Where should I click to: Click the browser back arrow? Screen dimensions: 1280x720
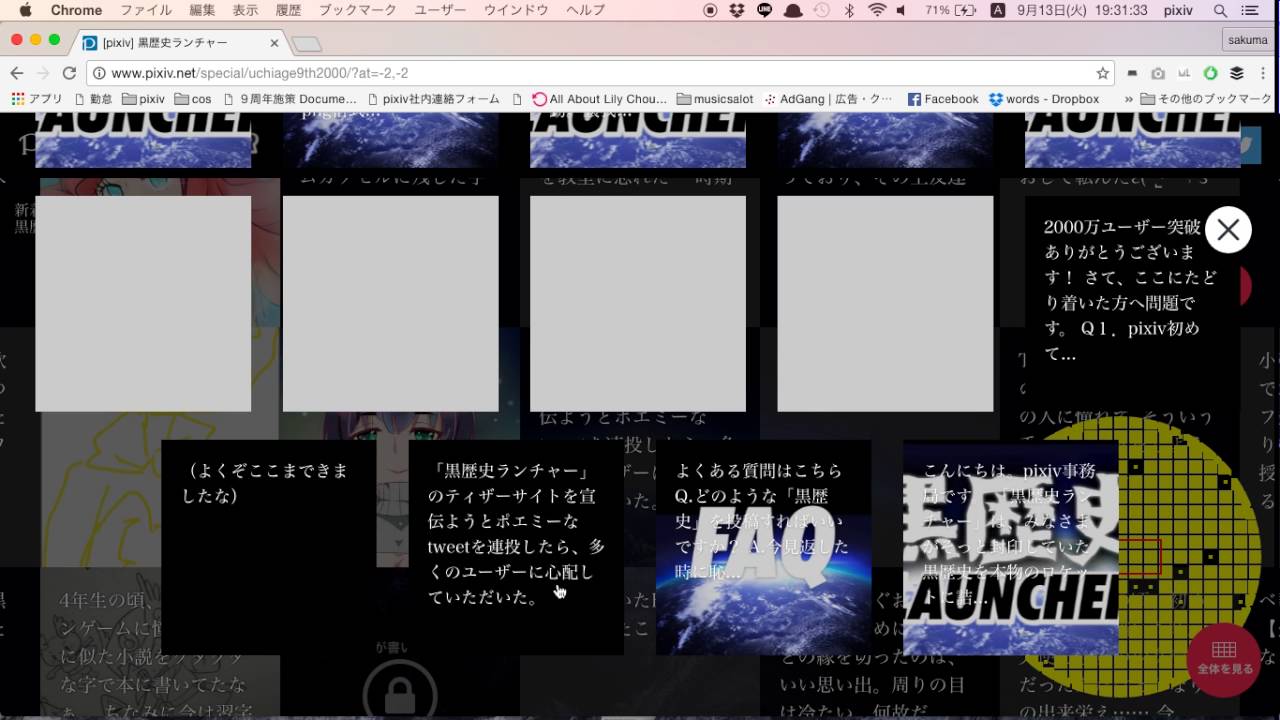pos(16,73)
